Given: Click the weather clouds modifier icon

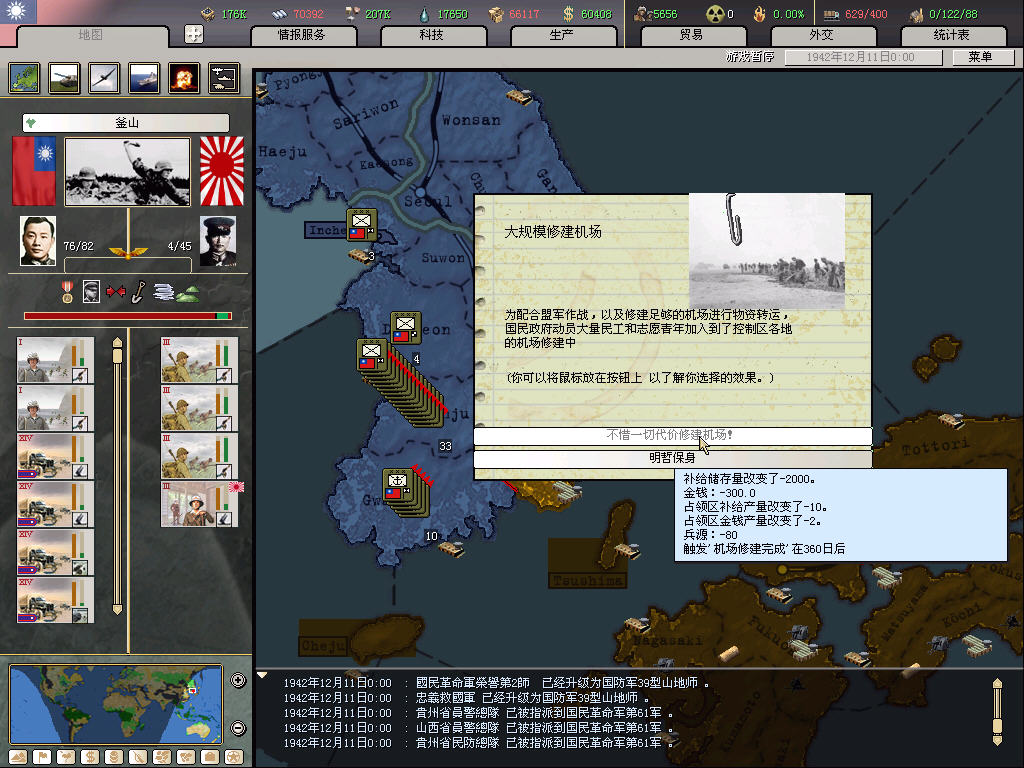Looking at the screenshot, I should point(163,292).
